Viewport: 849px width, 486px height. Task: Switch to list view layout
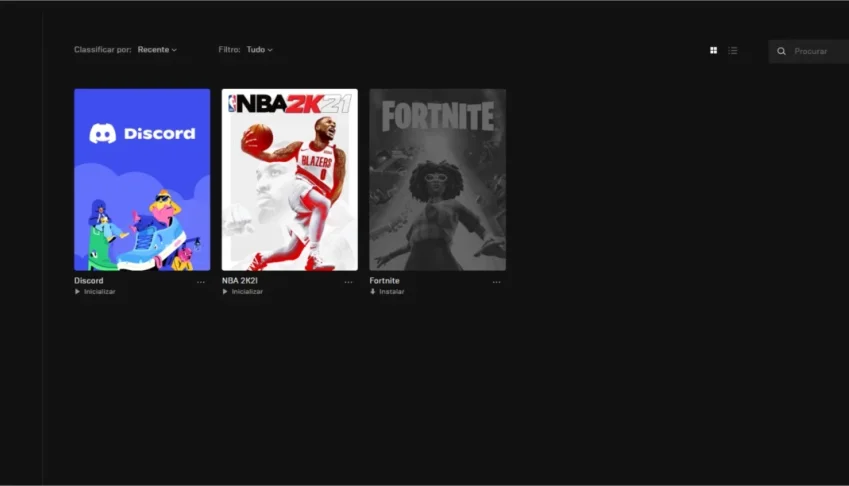pyautogui.click(x=733, y=50)
